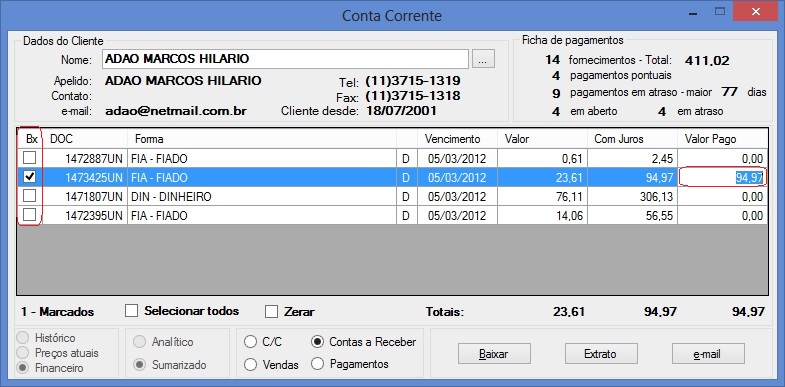Sort by the Vencimento column header

tap(457, 139)
